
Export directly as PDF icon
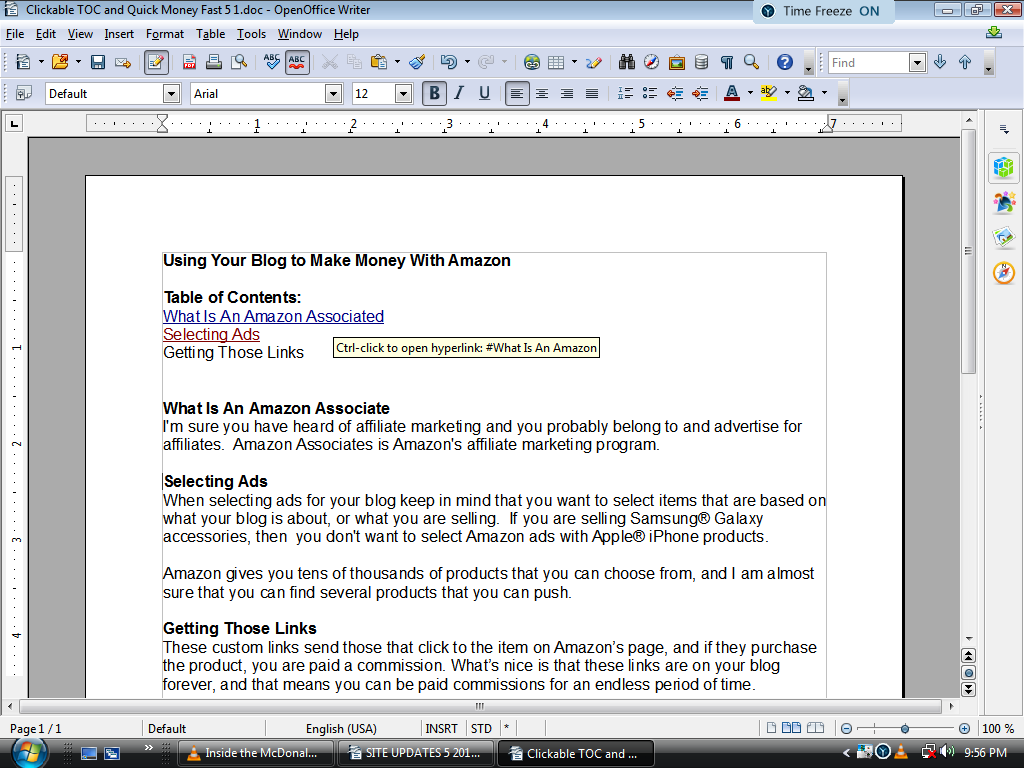coord(189,62)
